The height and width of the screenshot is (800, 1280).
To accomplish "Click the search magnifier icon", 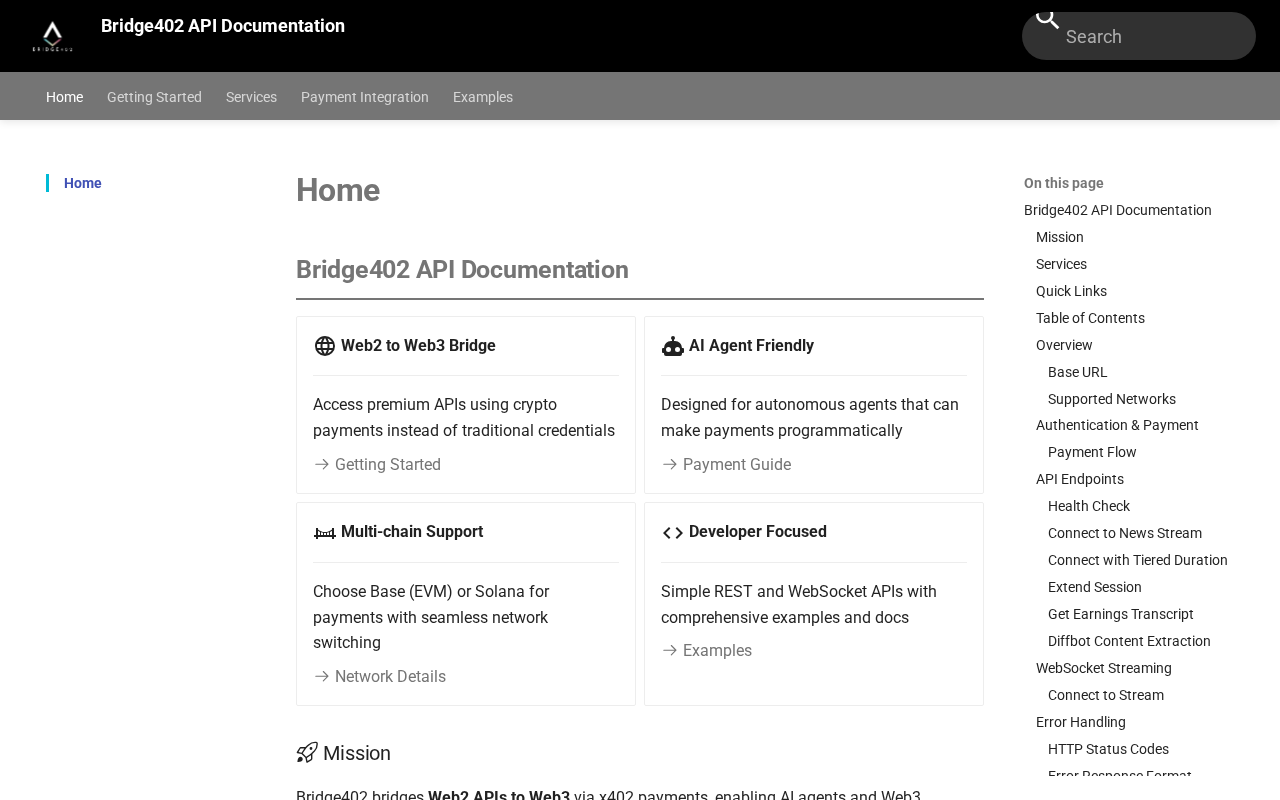I will click(1047, 20).
